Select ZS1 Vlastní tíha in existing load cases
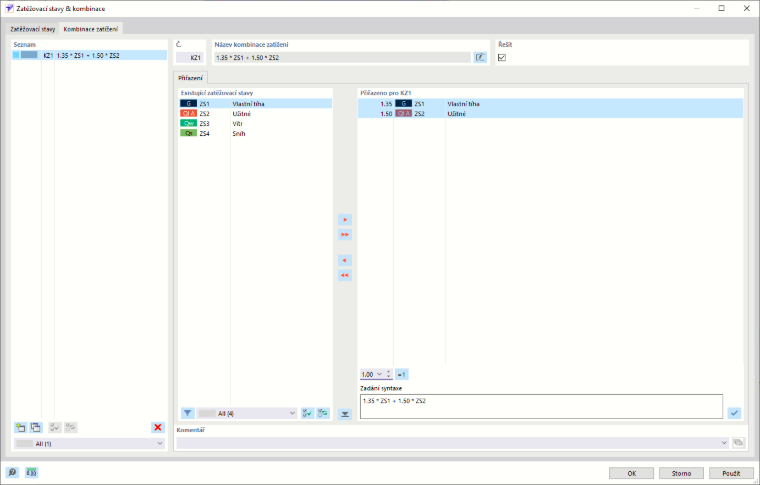Viewport: 760px width, 485px height. pyautogui.click(x=255, y=104)
